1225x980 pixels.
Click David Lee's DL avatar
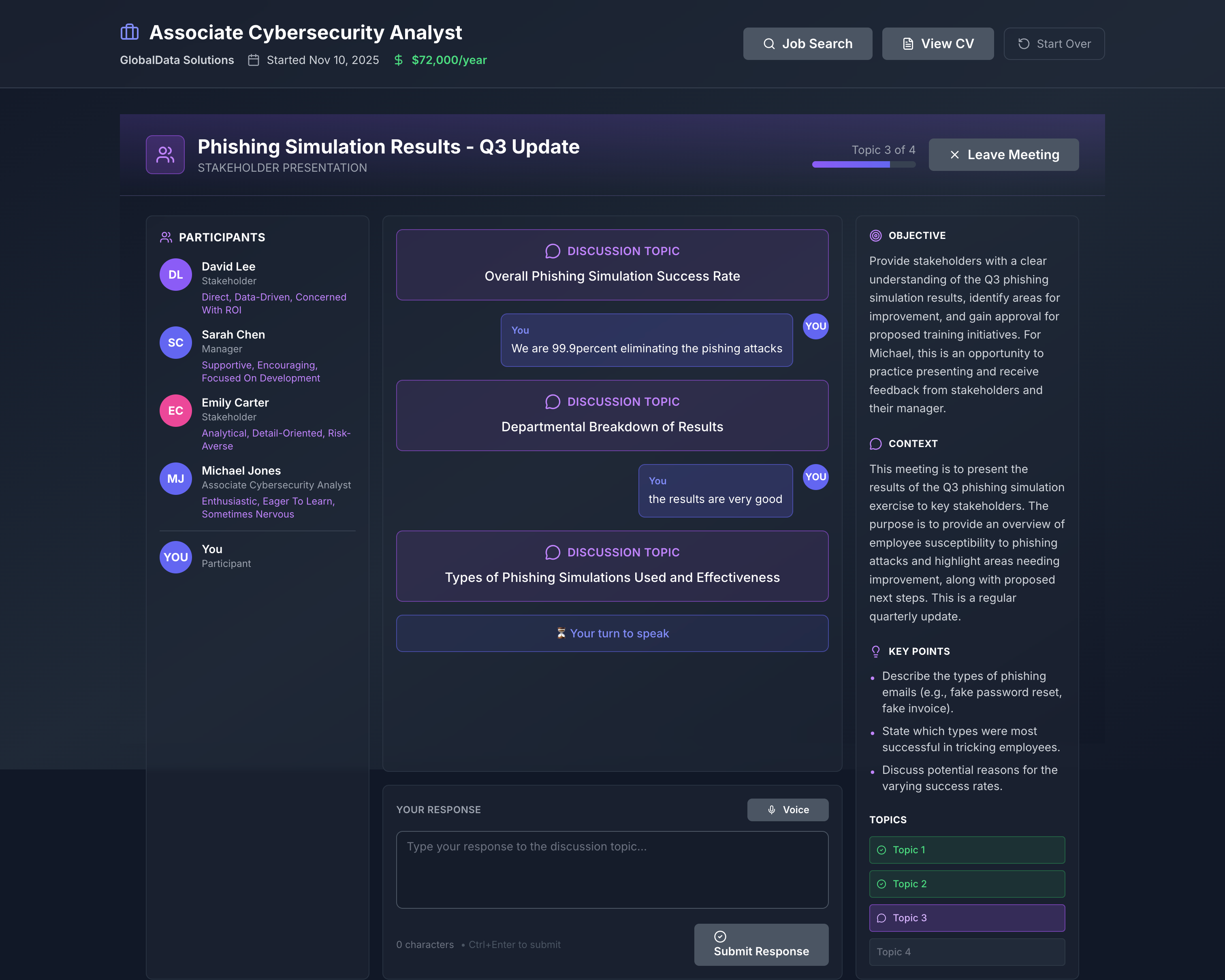point(175,275)
